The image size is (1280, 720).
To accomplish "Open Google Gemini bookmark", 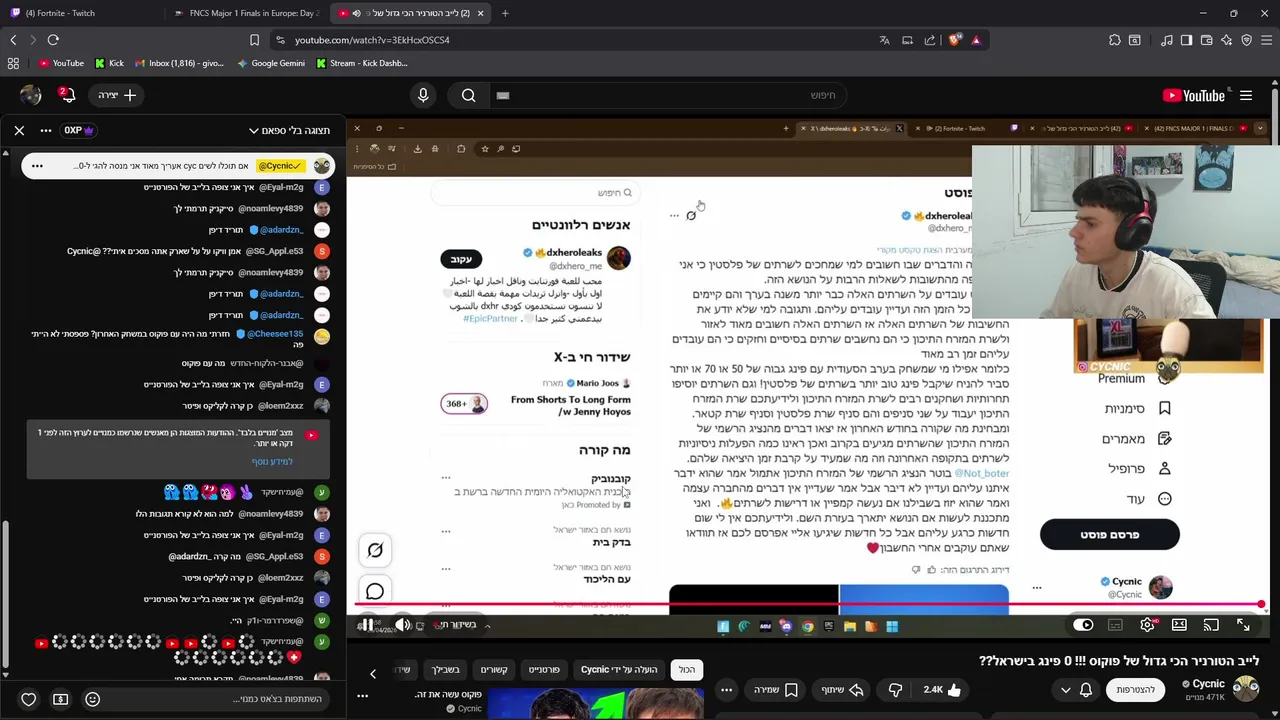I will (271, 63).
